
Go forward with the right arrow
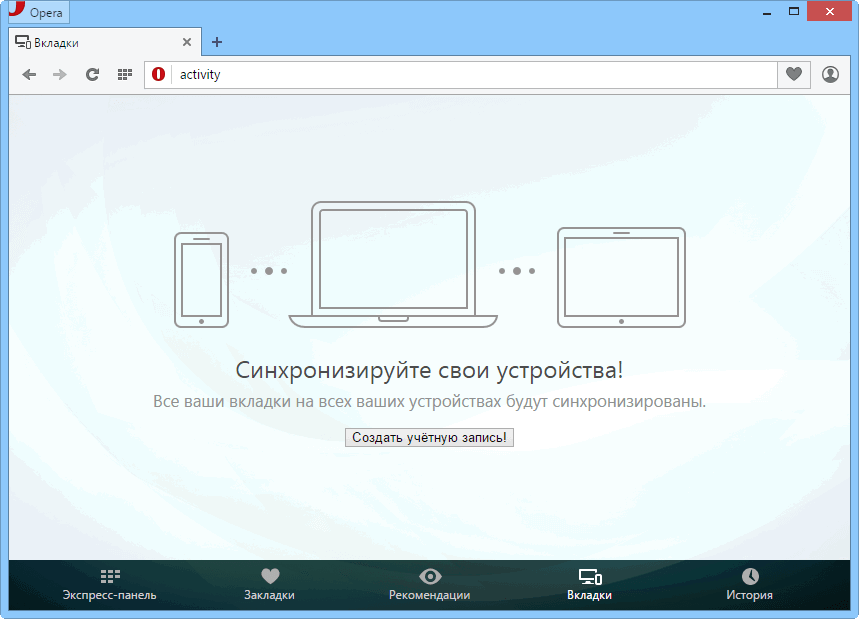60,74
